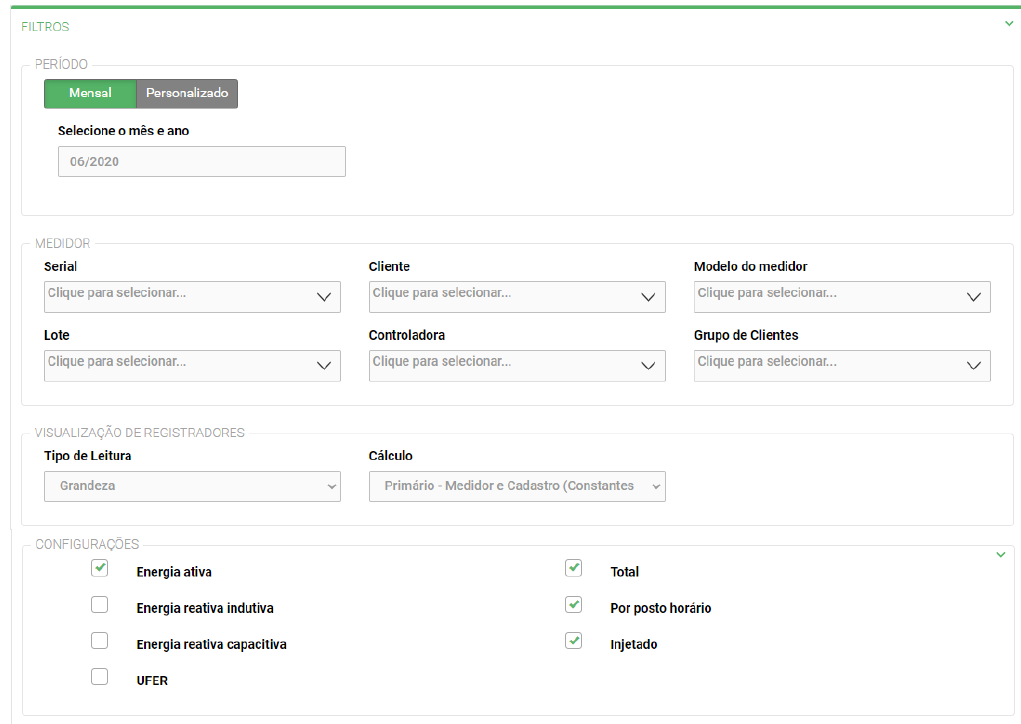Open the Grupo de Clientes dropdown
1021x724 pixels.
(842, 365)
